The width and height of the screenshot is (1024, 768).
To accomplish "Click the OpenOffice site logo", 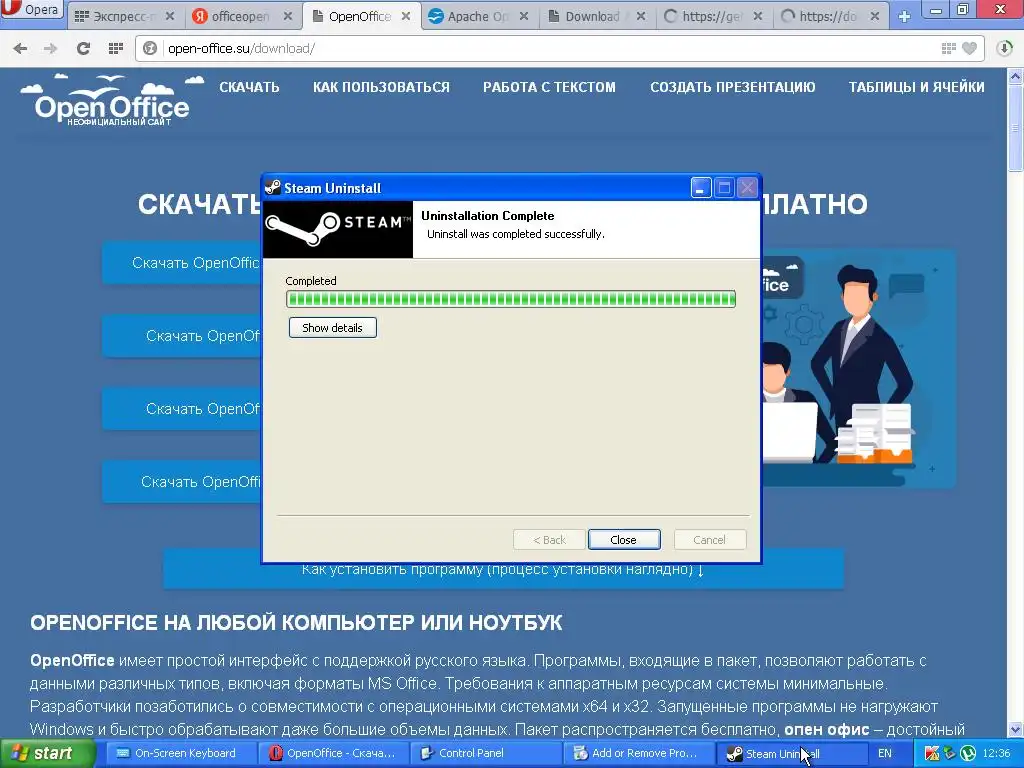I will point(112,100).
